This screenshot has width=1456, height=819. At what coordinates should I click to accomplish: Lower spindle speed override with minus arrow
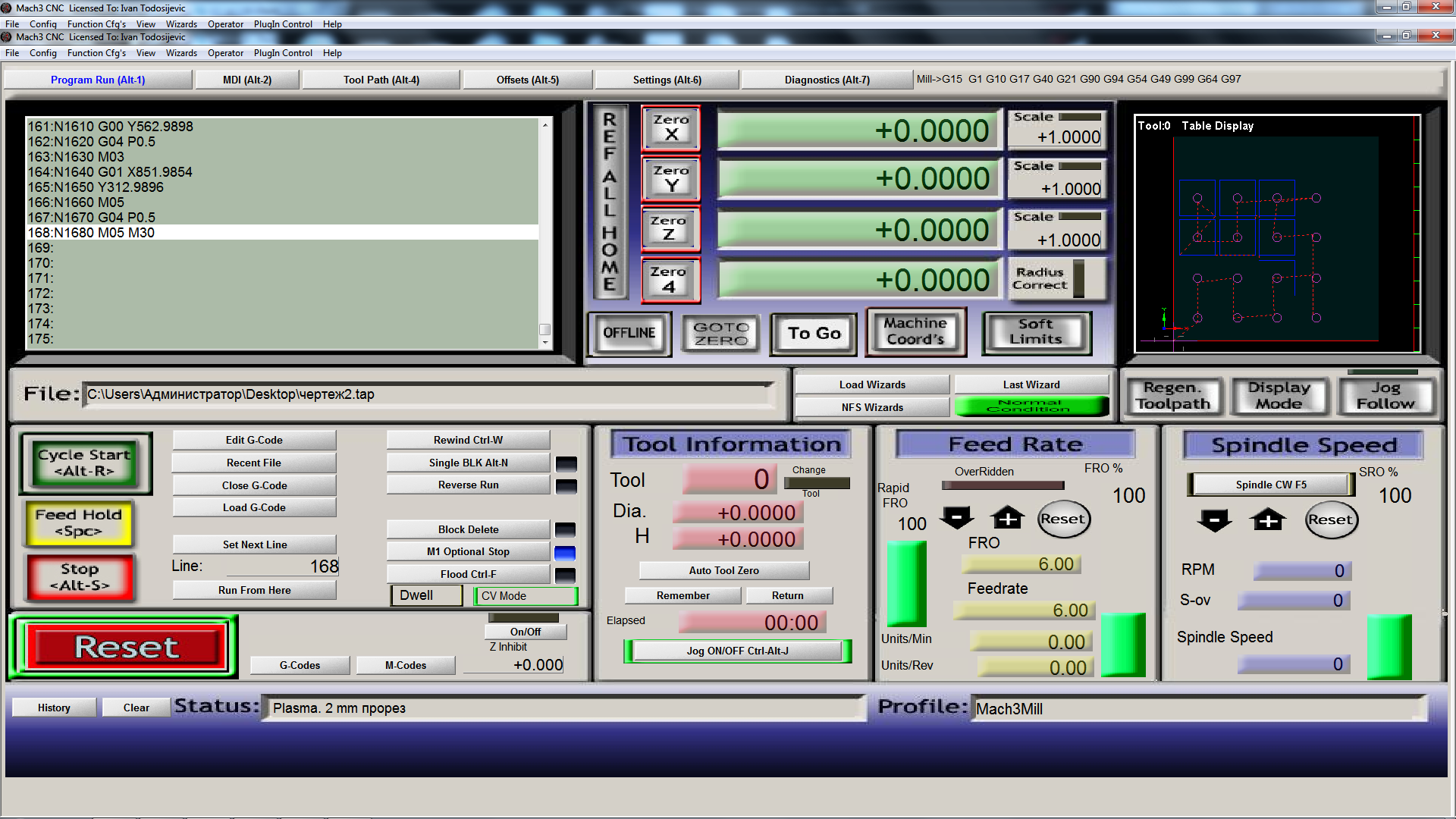(x=1214, y=520)
